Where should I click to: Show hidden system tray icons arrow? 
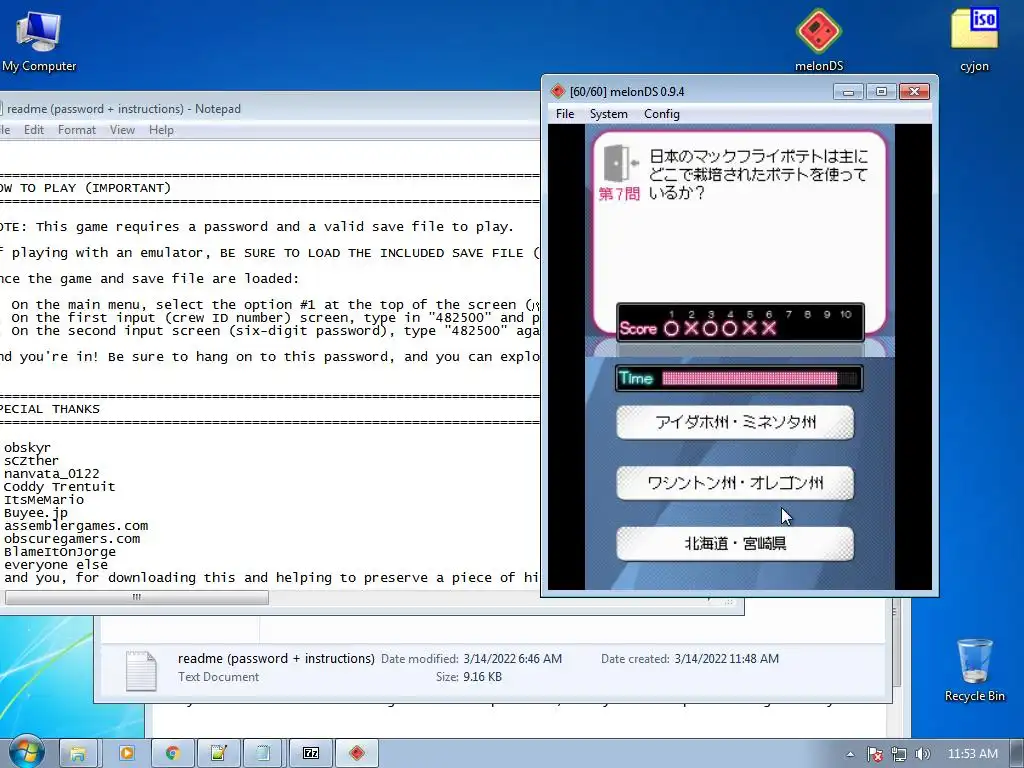point(850,754)
